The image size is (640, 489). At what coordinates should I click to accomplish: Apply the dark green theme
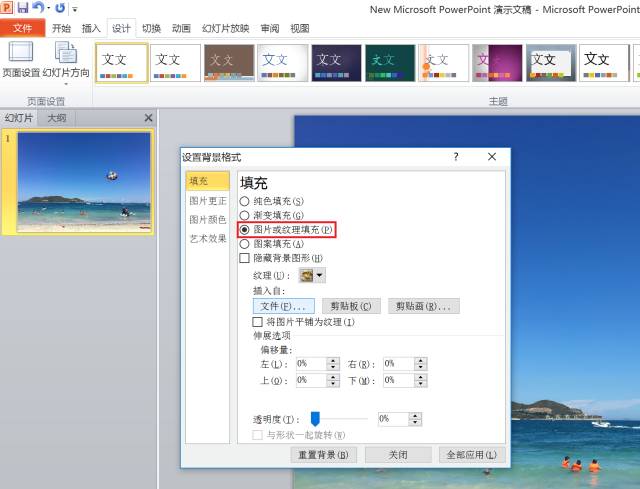click(x=390, y=63)
